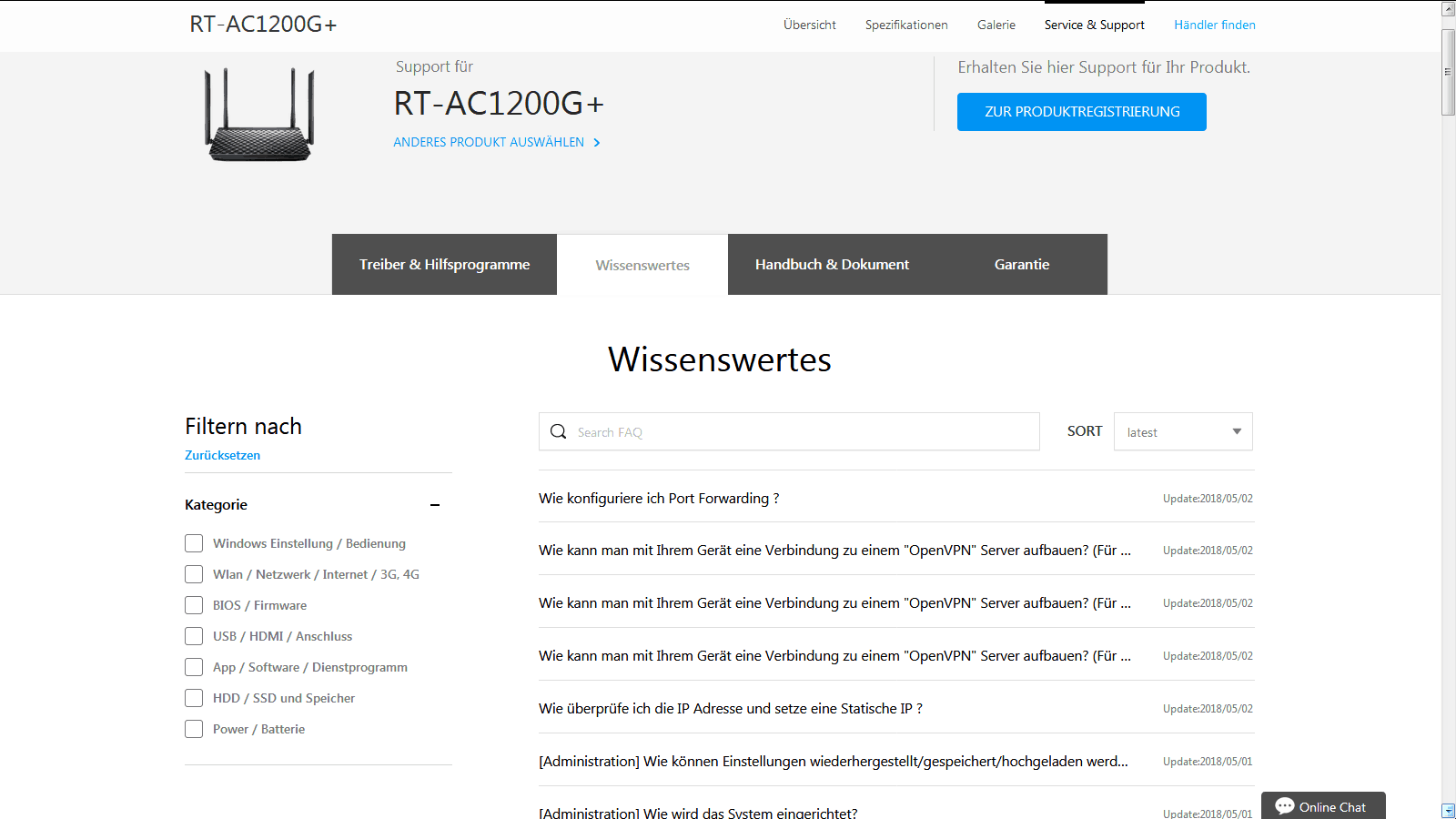The height and width of the screenshot is (819, 1456).
Task: Focus the Search FAQ input field
Action: [789, 431]
